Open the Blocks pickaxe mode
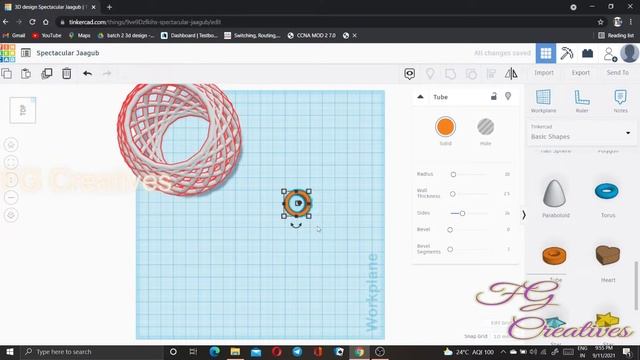640x360 pixels. tap(567, 53)
